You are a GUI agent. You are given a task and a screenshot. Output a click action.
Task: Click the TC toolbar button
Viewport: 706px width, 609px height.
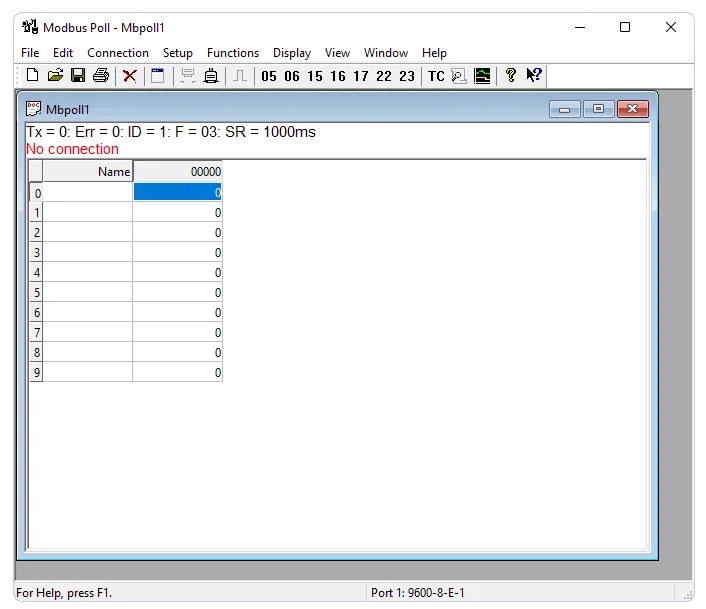436,76
